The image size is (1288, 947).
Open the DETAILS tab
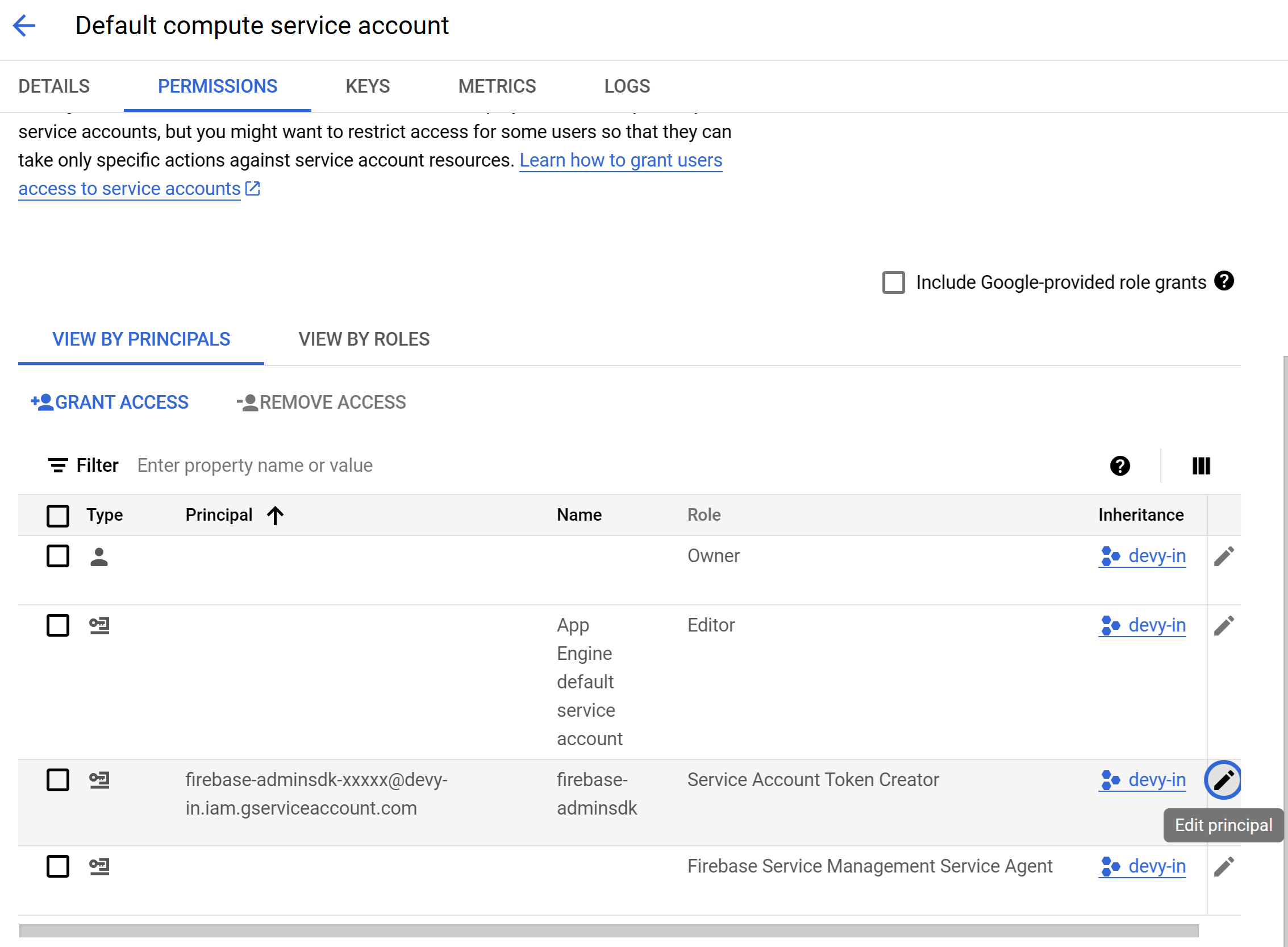(x=54, y=86)
